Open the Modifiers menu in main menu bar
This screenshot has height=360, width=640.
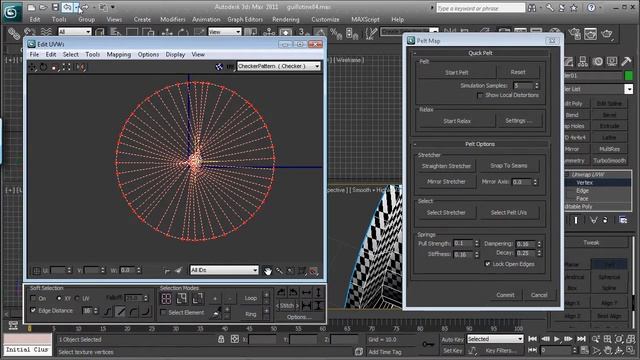[x=172, y=19]
